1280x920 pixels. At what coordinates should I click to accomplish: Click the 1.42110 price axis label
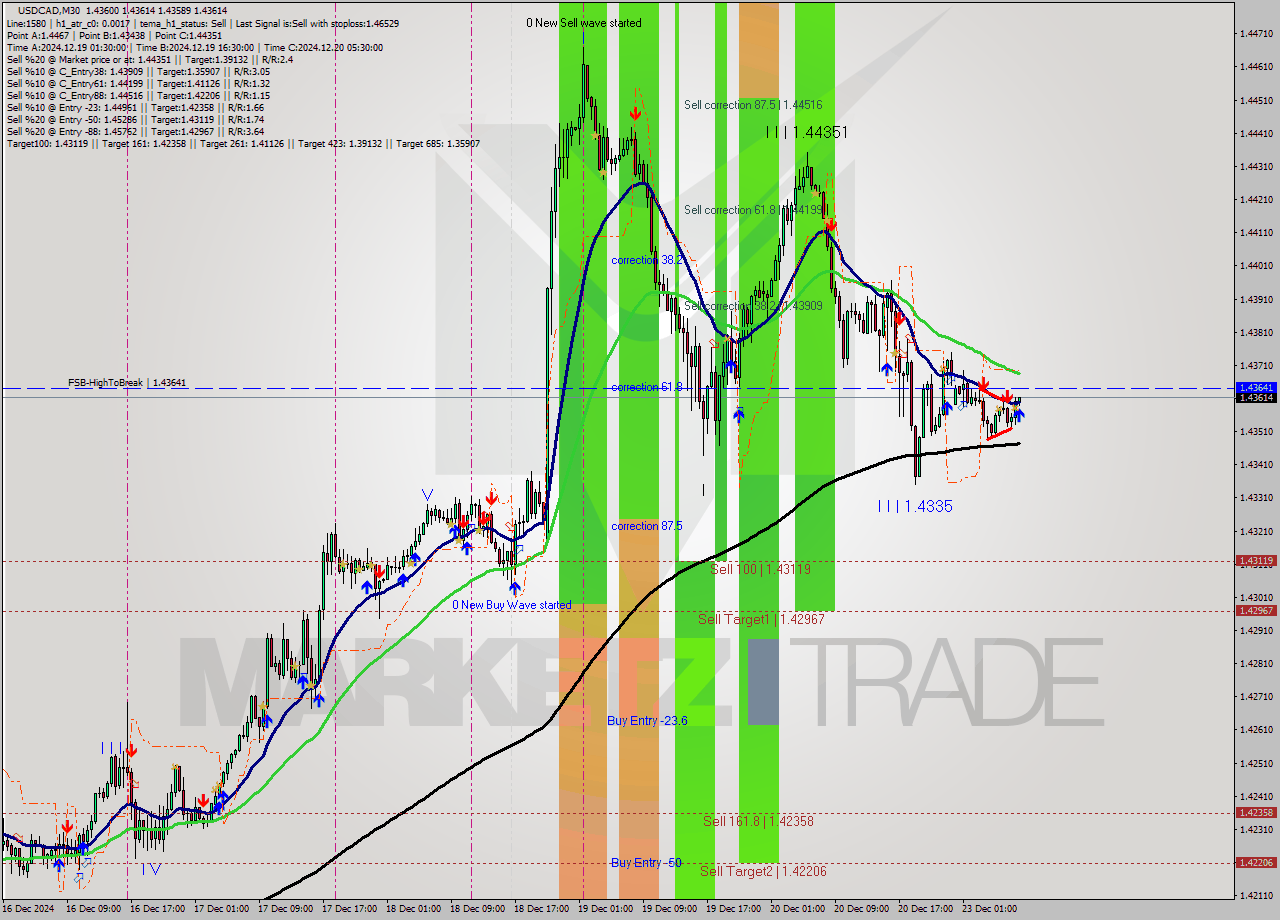click(1256, 895)
